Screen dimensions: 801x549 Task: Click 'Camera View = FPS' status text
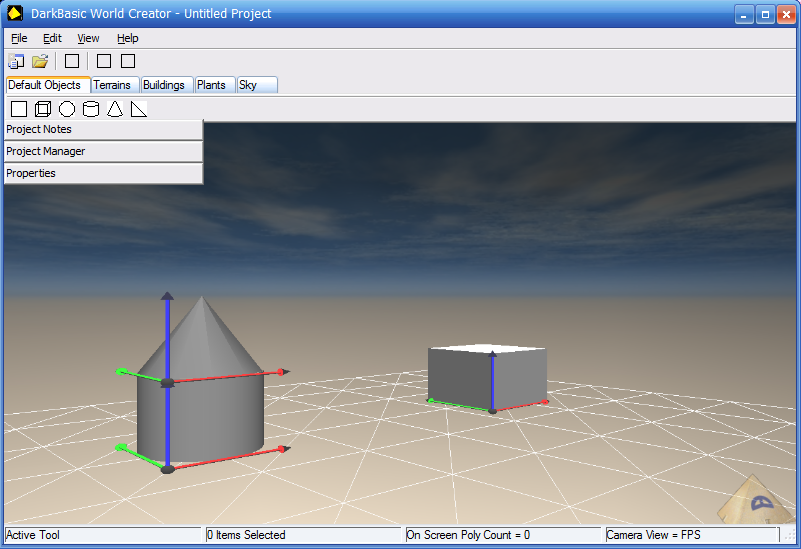653,535
